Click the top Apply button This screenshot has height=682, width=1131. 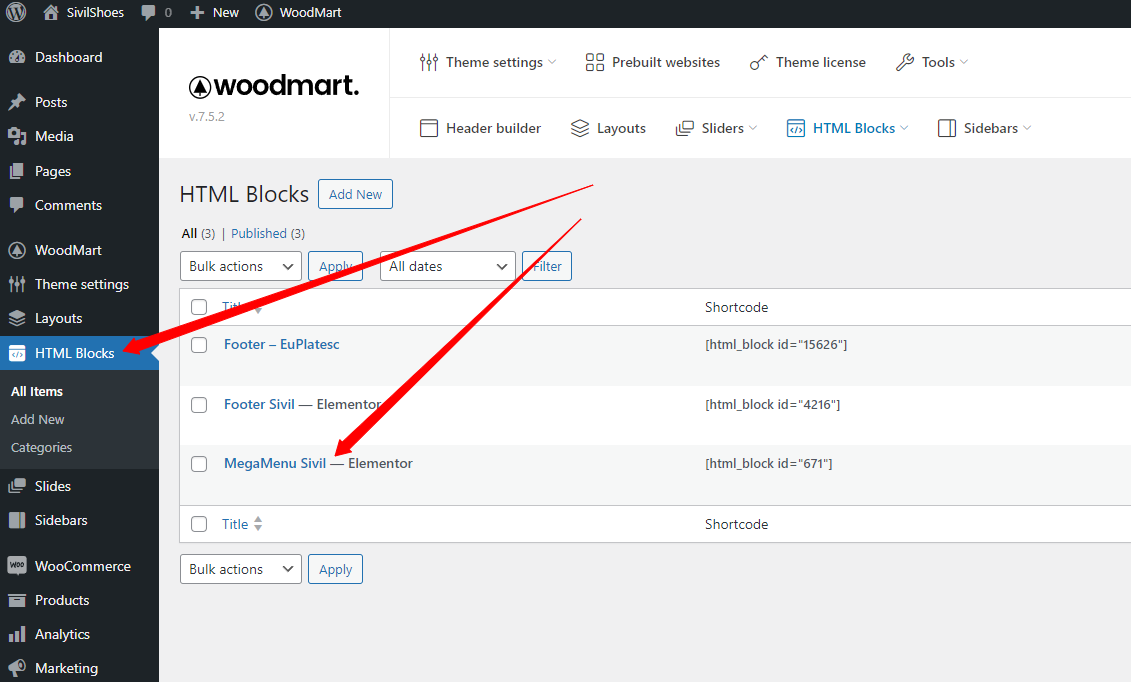(x=335, y=266)
